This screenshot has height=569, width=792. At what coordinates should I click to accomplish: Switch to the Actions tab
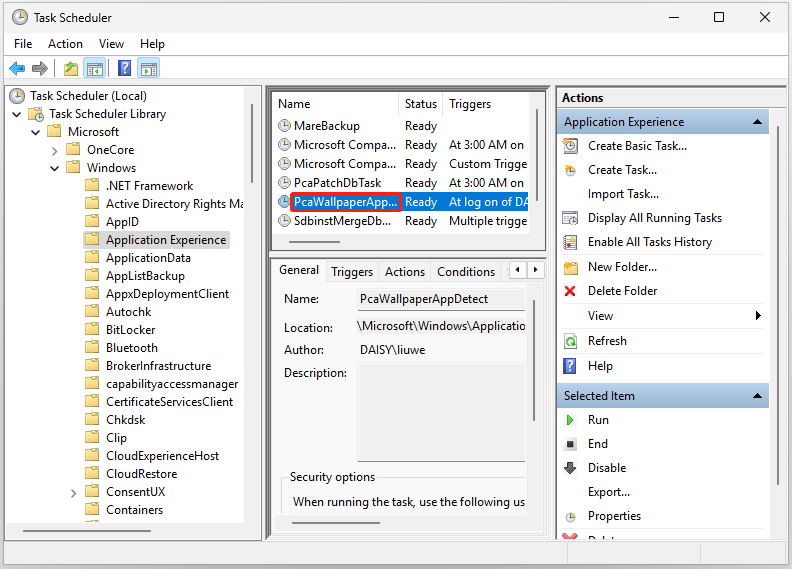pos(405,272)
